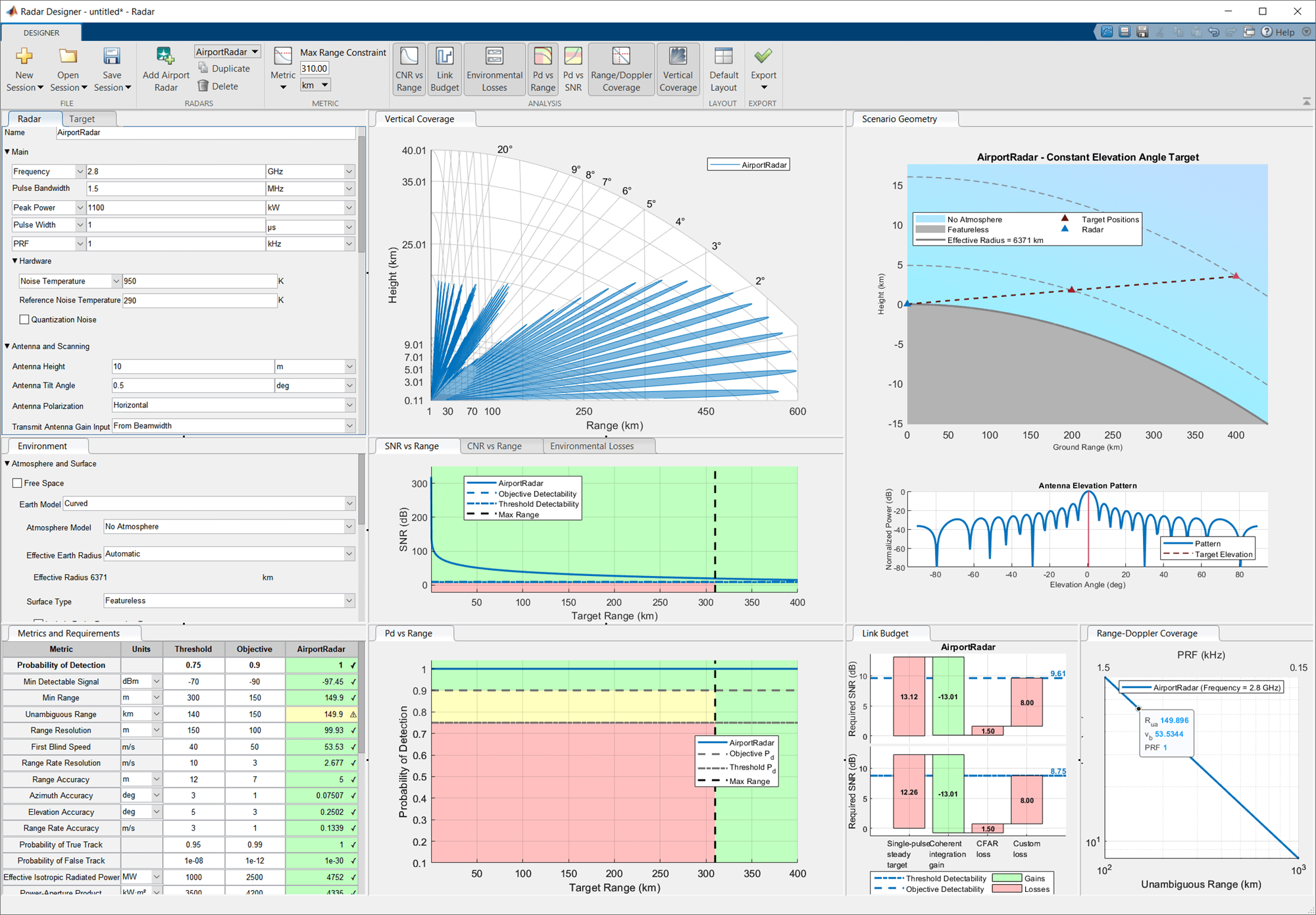Screen dimensions: 1316x915
Task: Click the quick access save icon
Action: 1142,32
